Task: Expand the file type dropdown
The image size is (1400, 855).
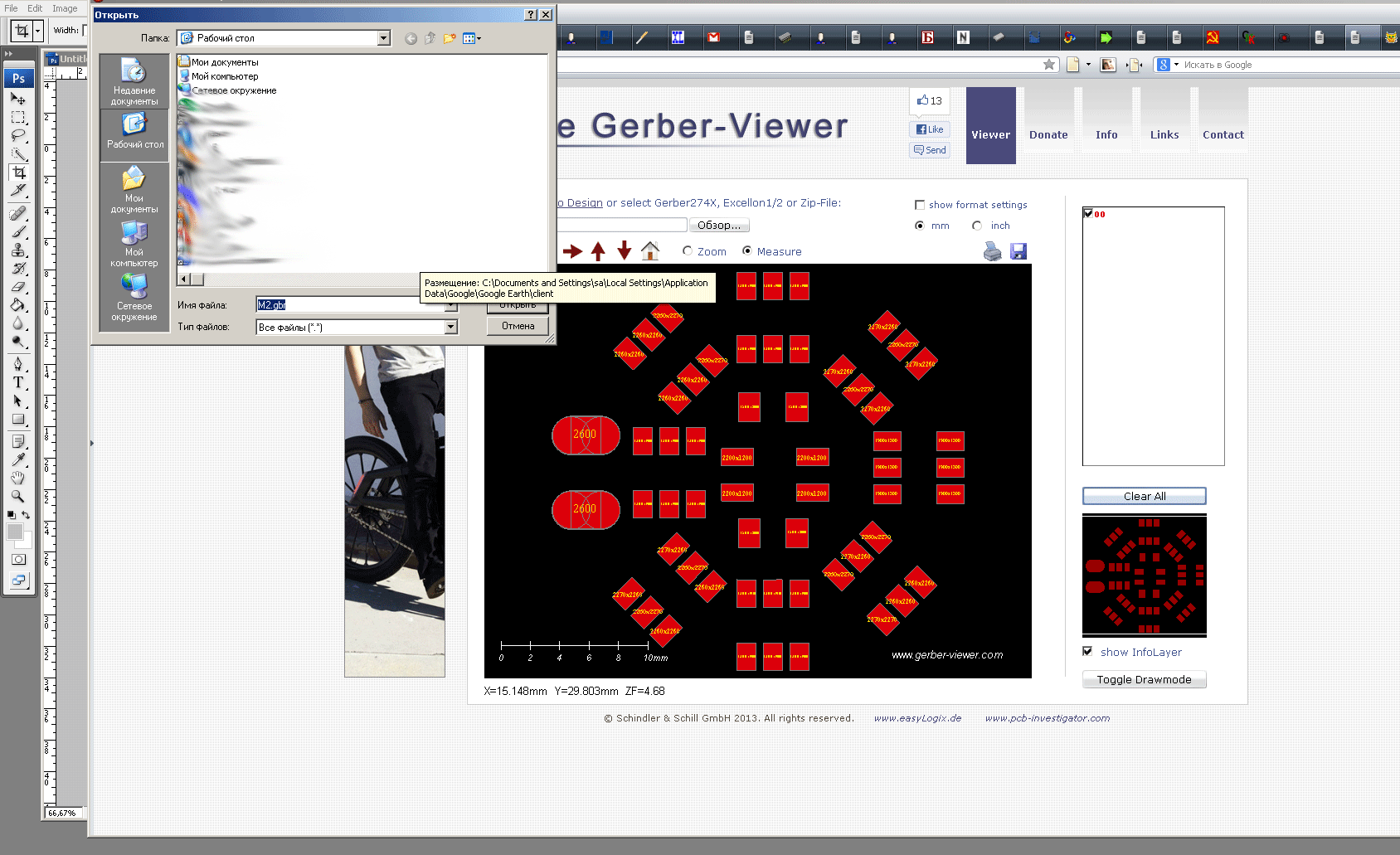Action: pyautogui.click(x=450, y=328)
